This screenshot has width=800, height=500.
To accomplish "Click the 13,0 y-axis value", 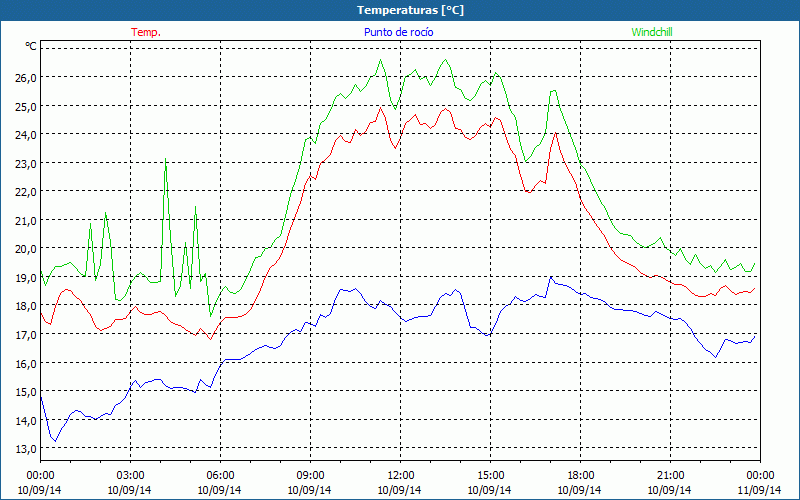I will pos(27,449).
